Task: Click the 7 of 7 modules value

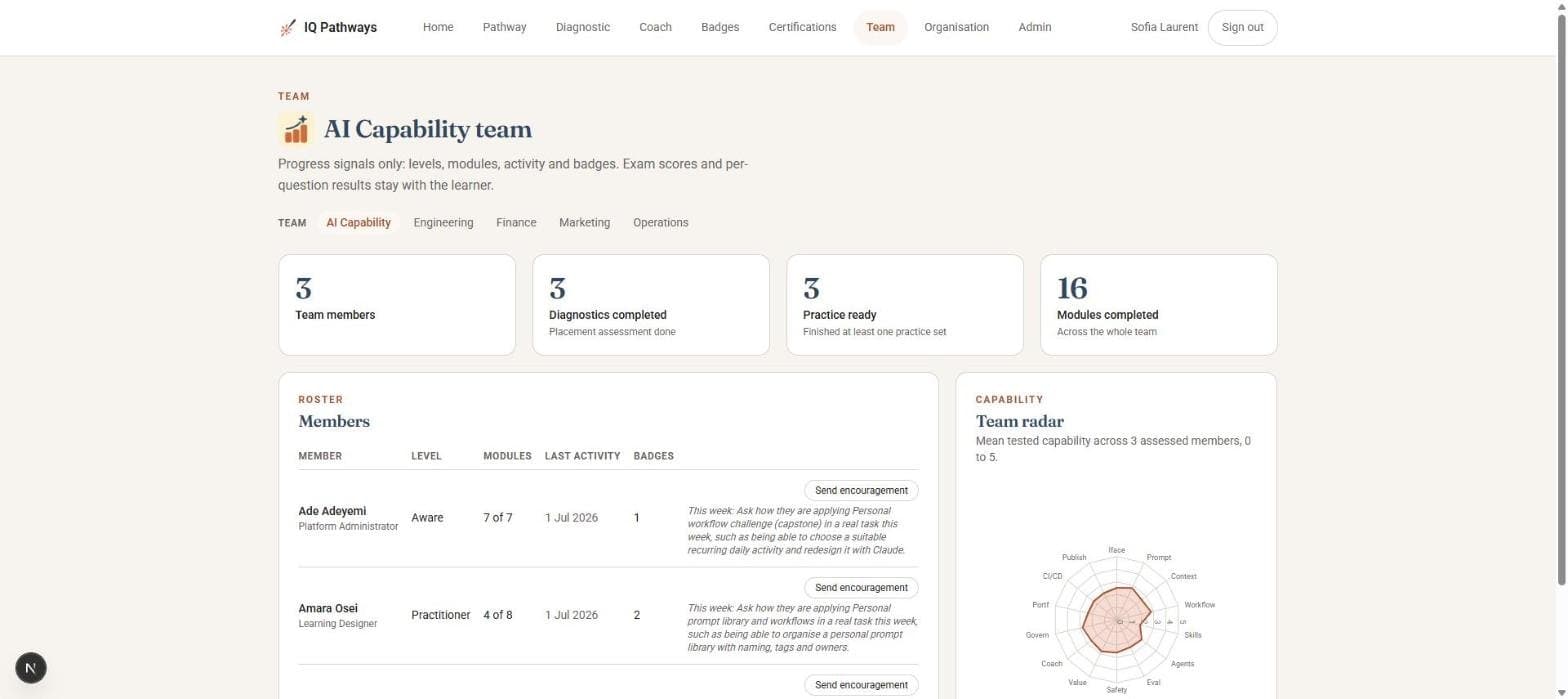Action: [x=498, y=518]
